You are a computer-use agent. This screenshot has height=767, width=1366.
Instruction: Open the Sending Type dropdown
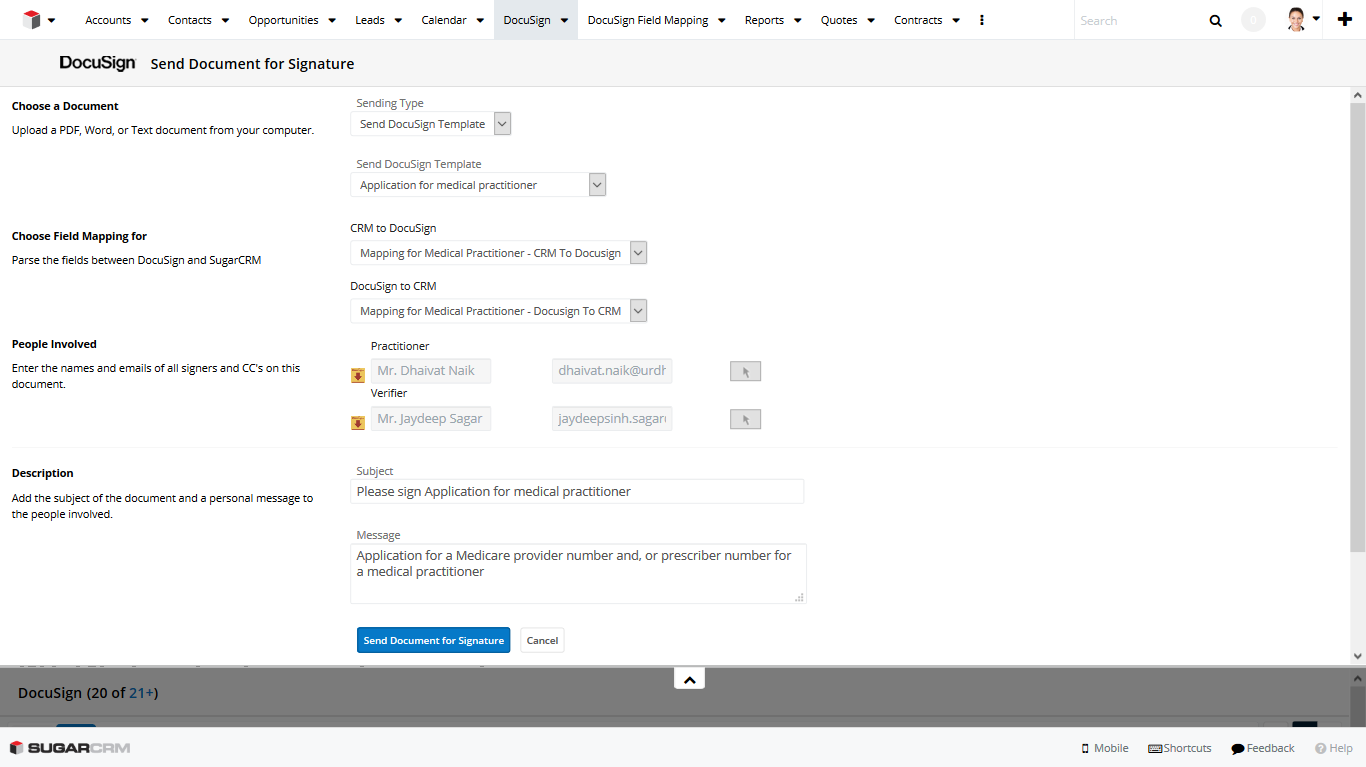pos(431,124)
